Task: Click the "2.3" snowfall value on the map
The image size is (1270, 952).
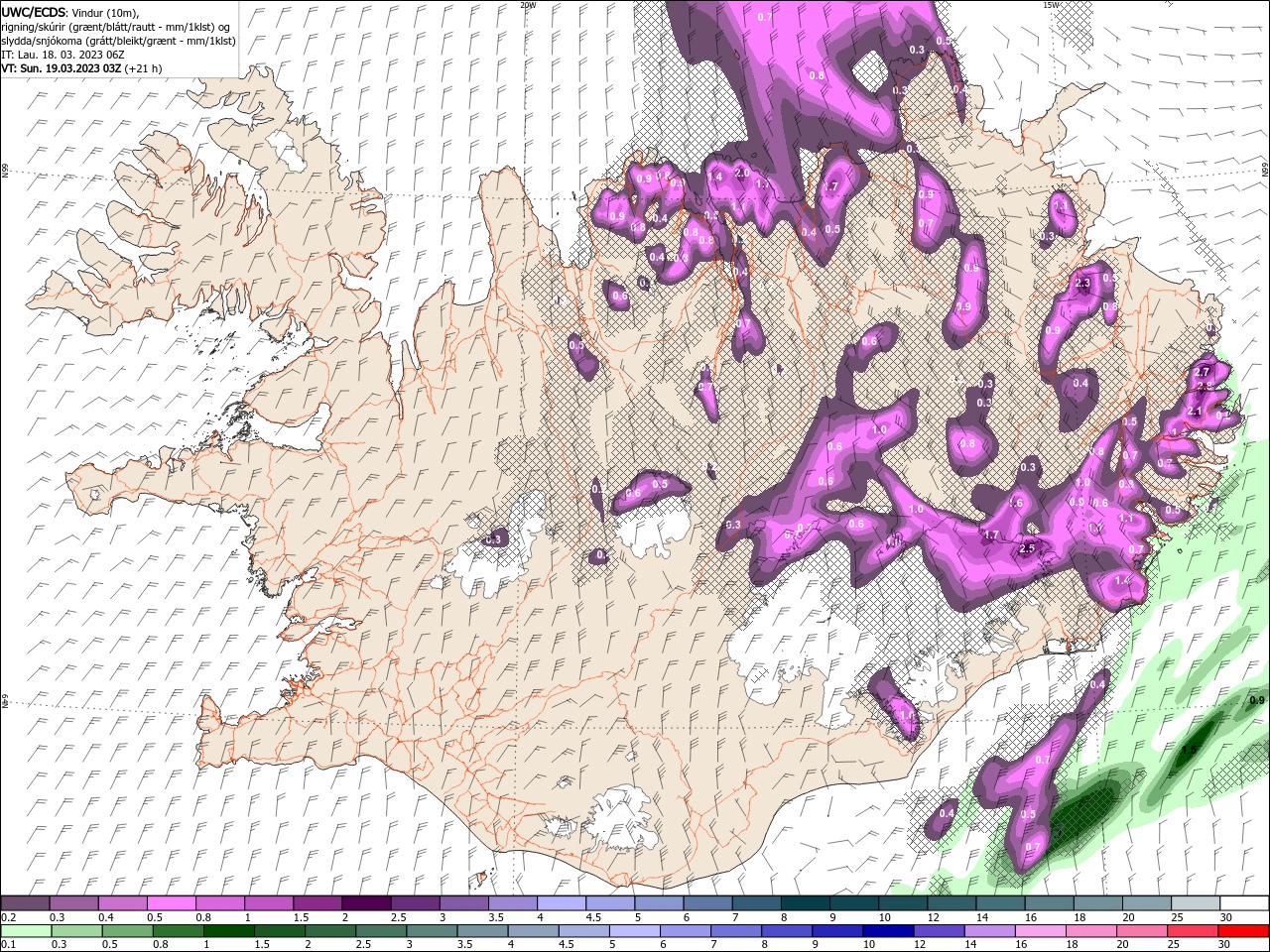Action: pos(1082,284)
